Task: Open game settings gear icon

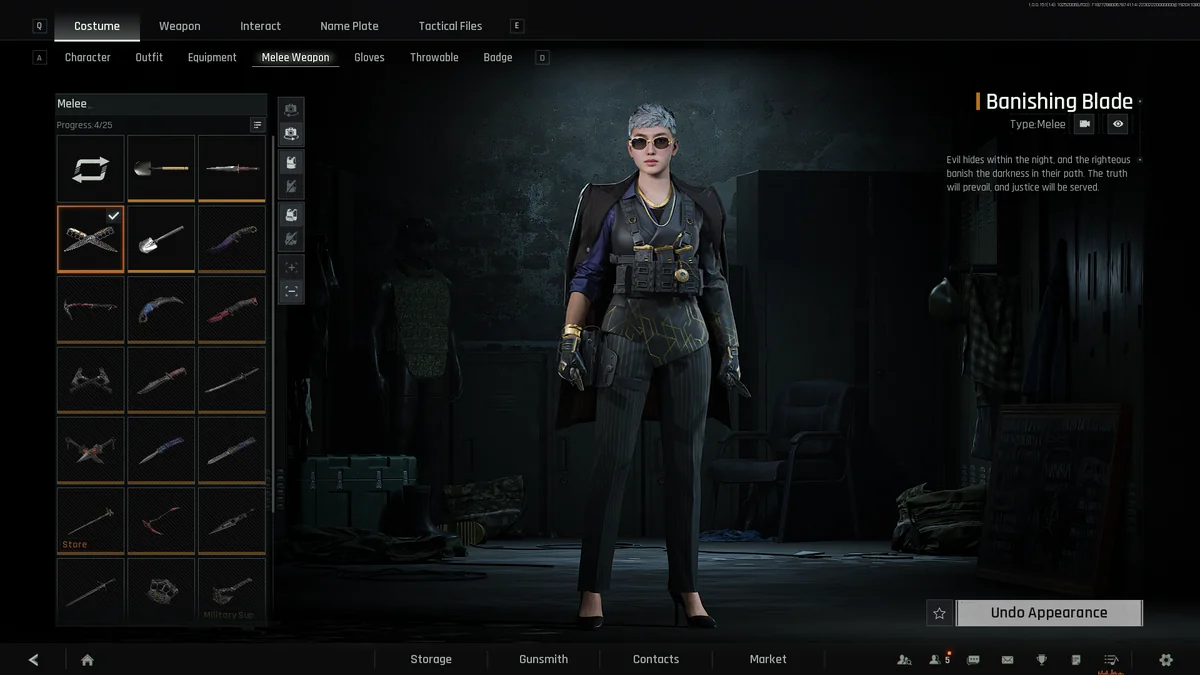Action: (x=1166, y=660)
